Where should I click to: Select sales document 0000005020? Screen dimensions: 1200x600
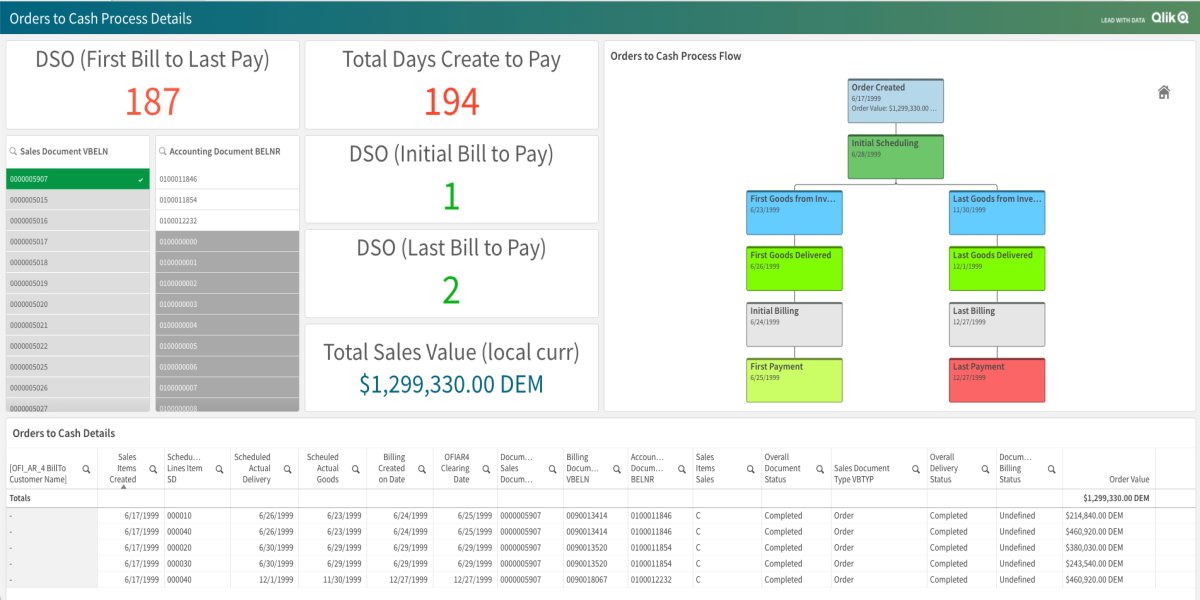click(78, 304)
